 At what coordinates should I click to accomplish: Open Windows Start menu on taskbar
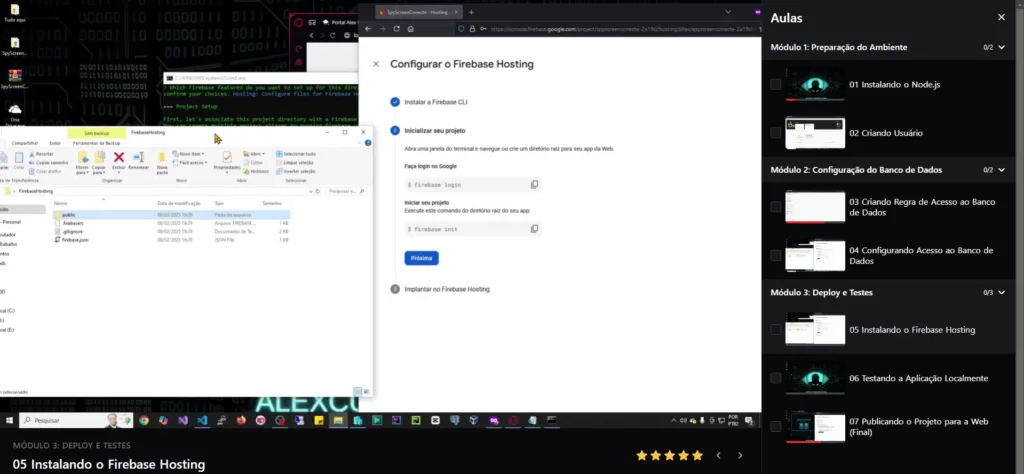pyautogui.click(x=9, y=420)
